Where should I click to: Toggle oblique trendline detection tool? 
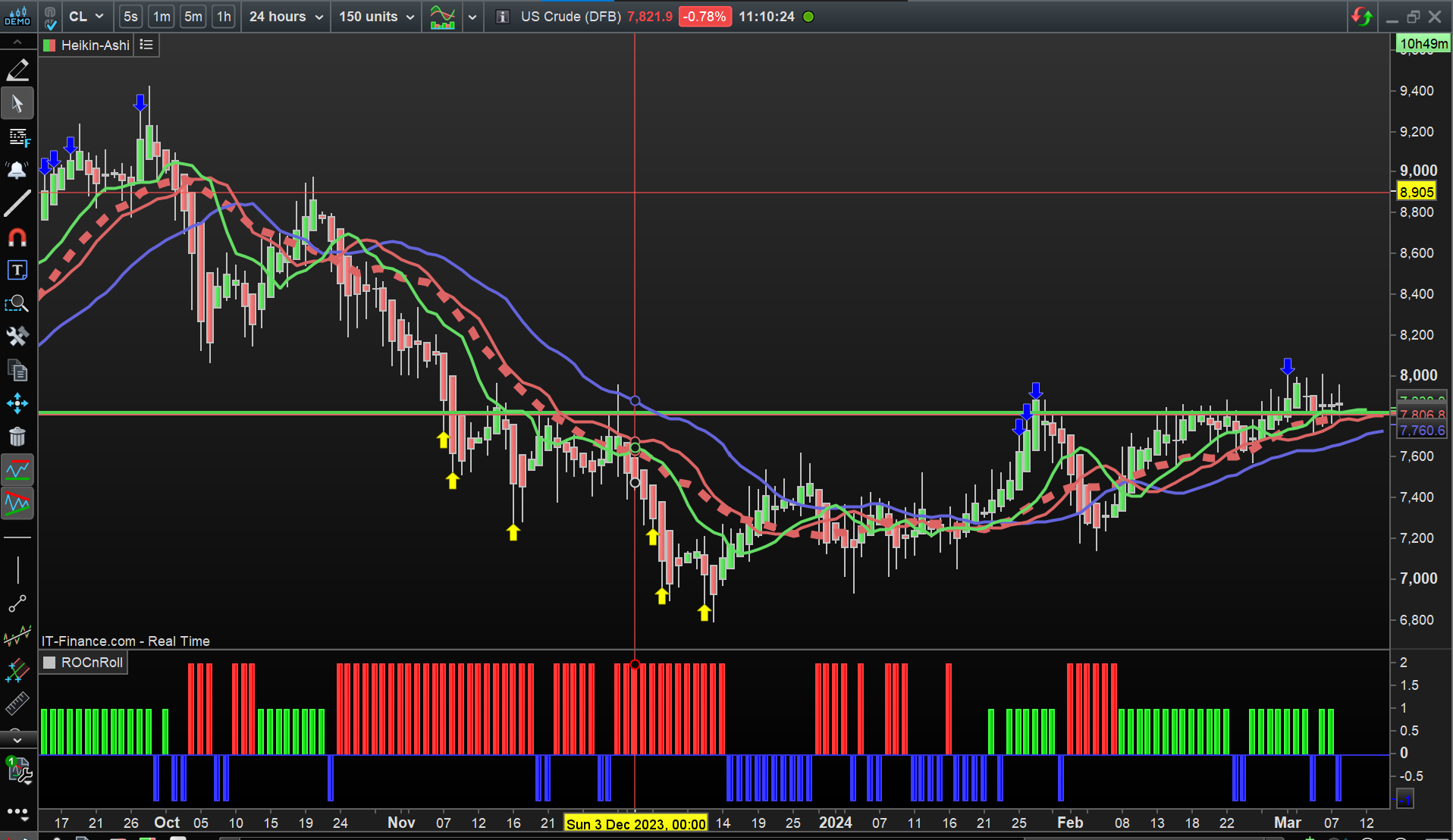coord(17,503)
